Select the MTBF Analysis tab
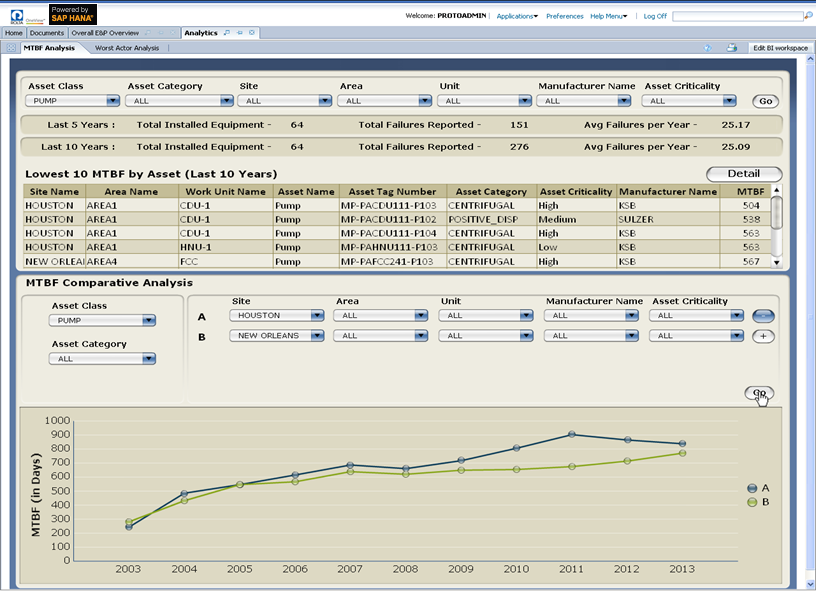This screenshot has height=592, width=816. (x=49, y=48)
